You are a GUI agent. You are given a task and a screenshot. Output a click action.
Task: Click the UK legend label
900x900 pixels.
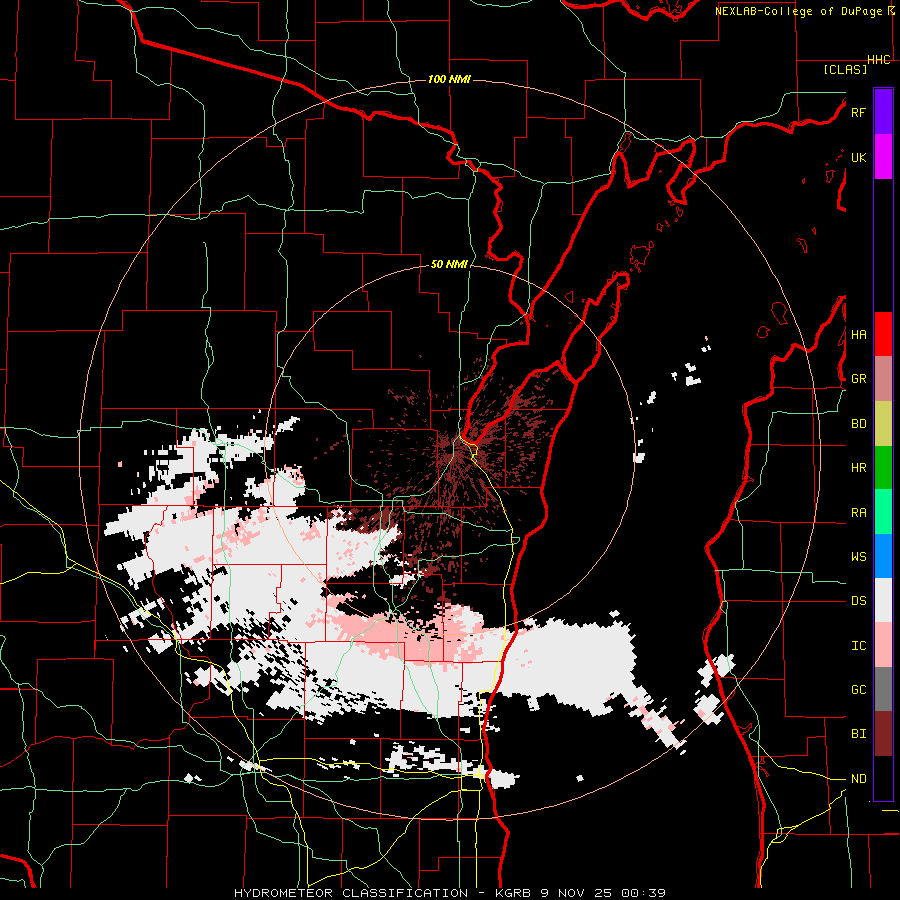coord(858,157)
